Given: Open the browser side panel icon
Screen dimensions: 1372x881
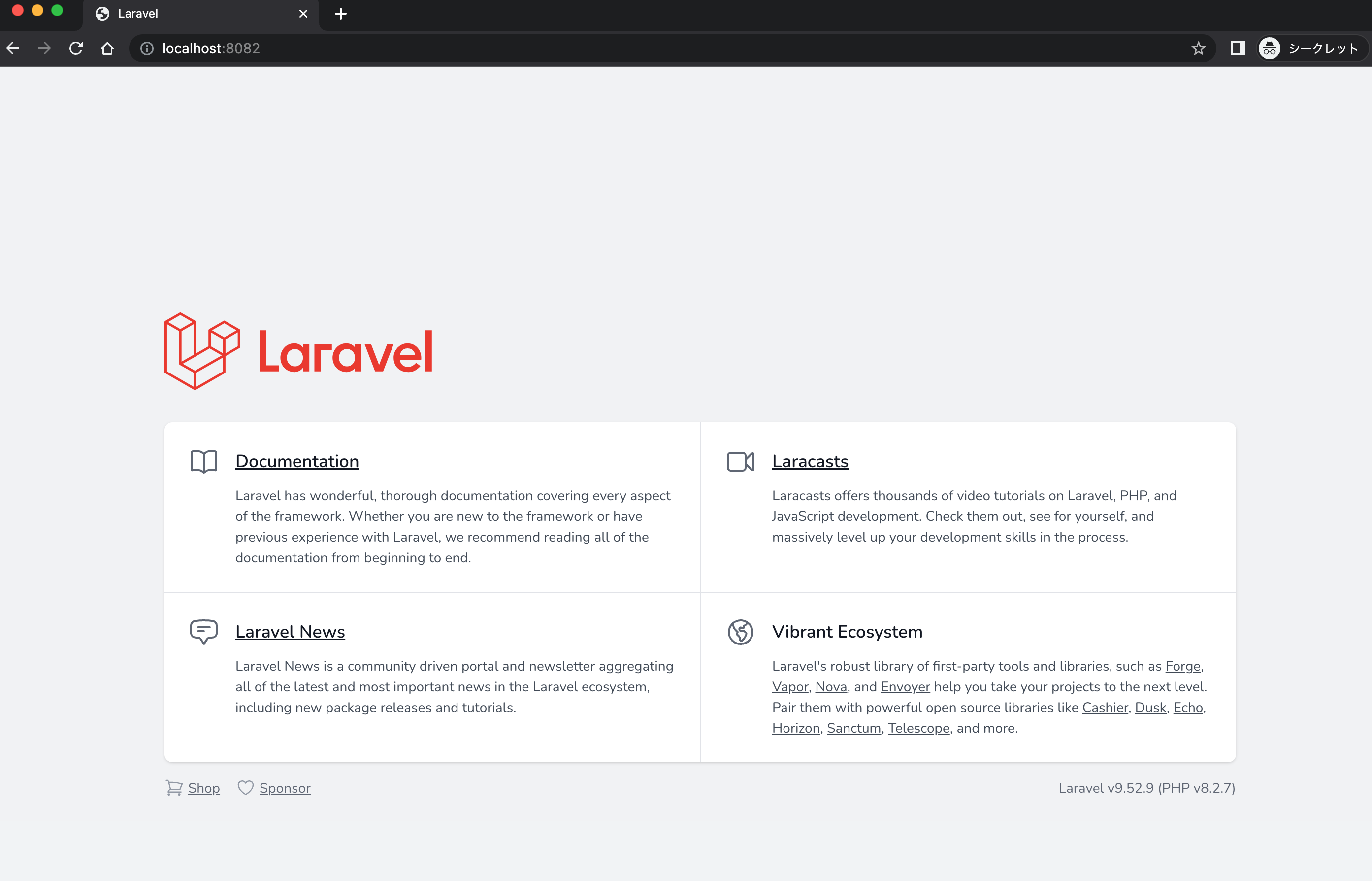Looking at the screenshot, I should (x=1238, y=49).
